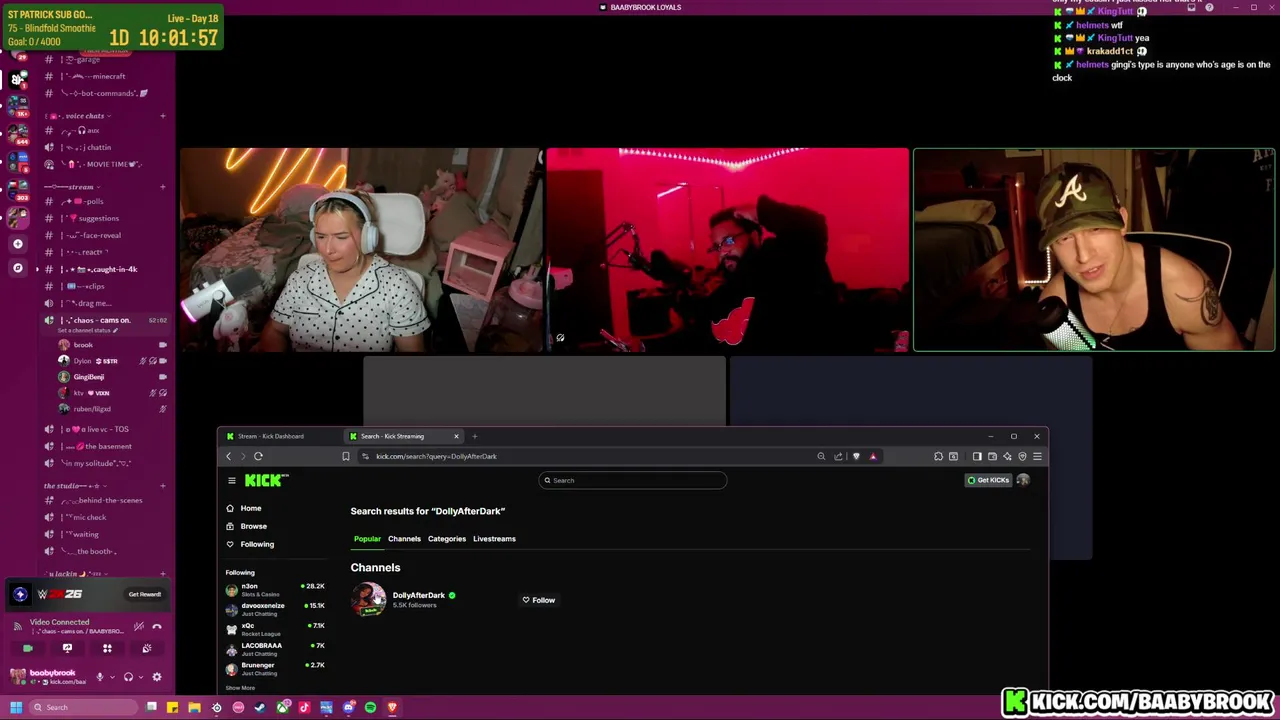
Task: Open Discord discover servers compass
Action: pos(18,268)
